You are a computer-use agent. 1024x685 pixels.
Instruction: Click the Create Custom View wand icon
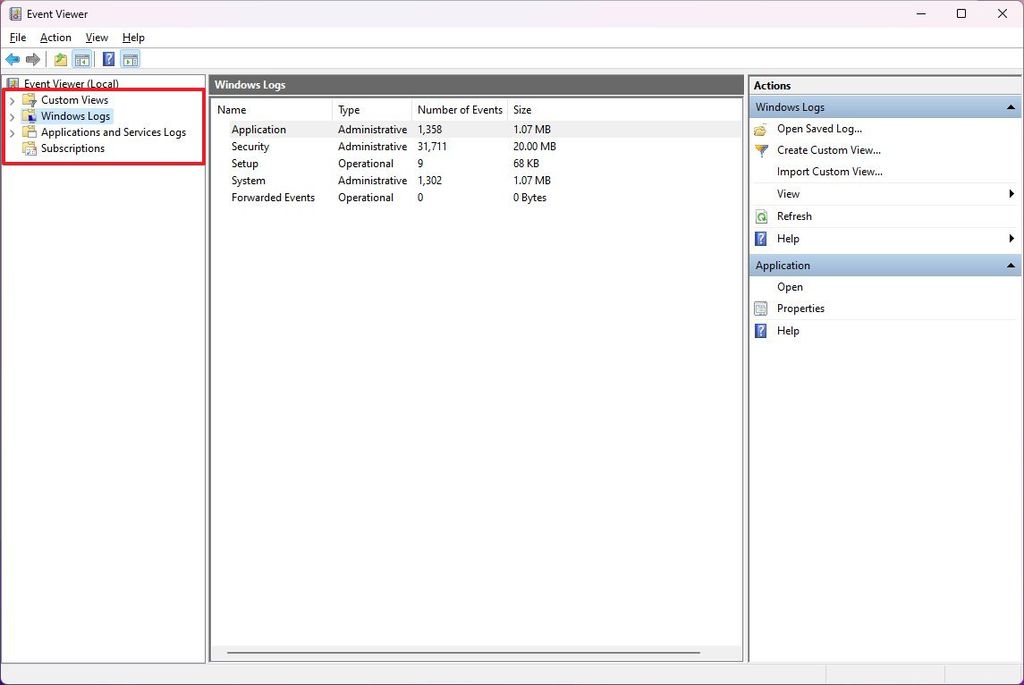coord(762,151)
